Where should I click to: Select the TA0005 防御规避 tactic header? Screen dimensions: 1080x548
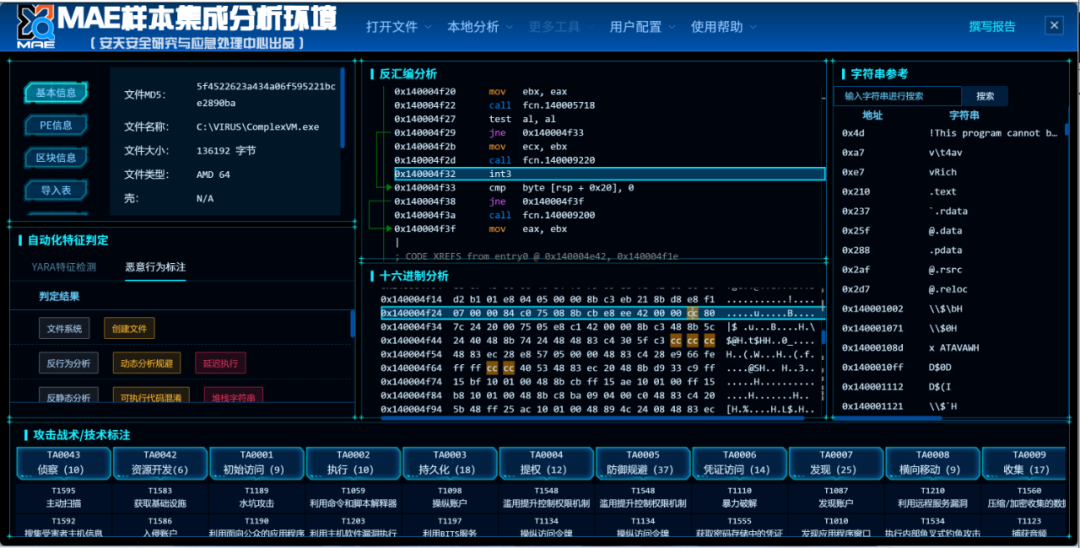(x=642, y=463)
